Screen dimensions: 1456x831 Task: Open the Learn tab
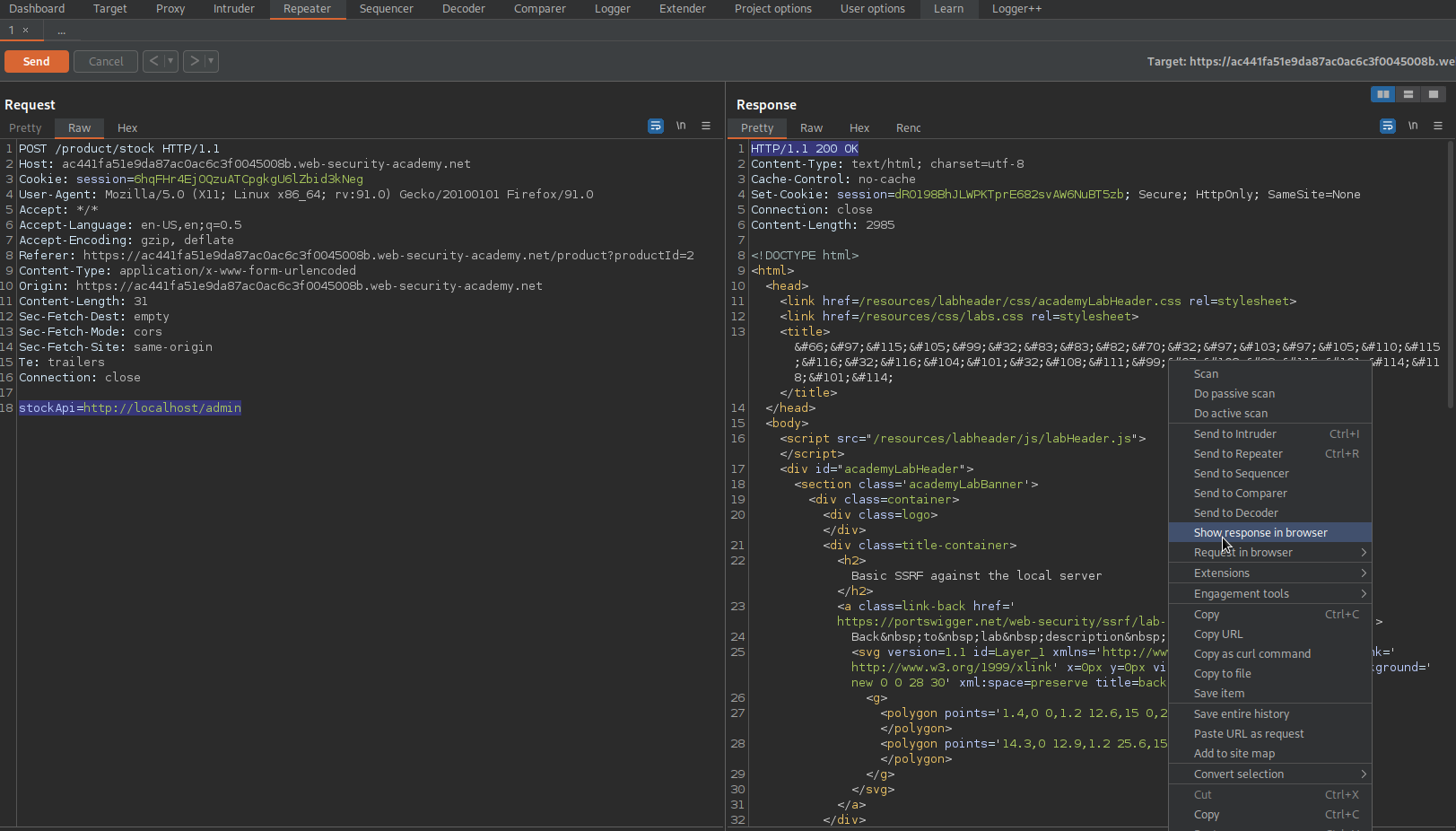tap(948, 9)
